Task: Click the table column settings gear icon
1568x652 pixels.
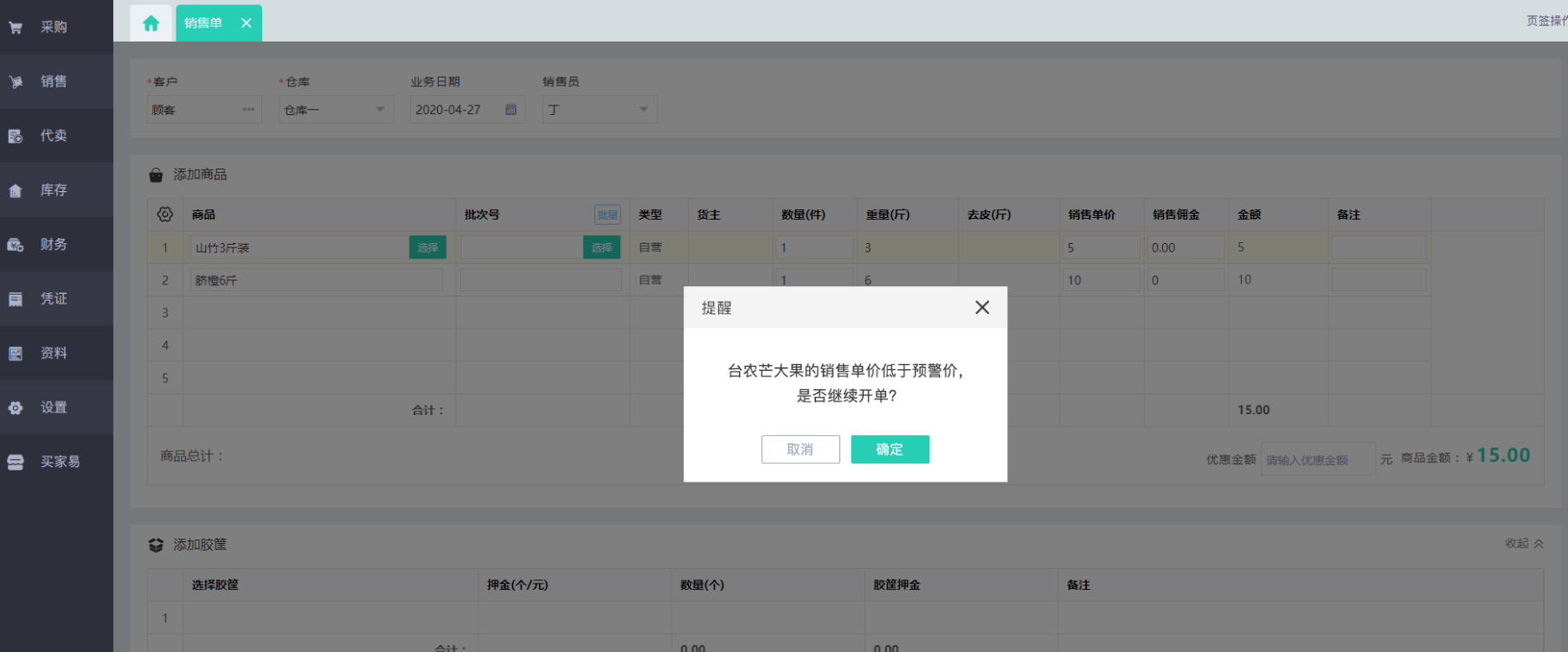Action: tap(165, 214)
